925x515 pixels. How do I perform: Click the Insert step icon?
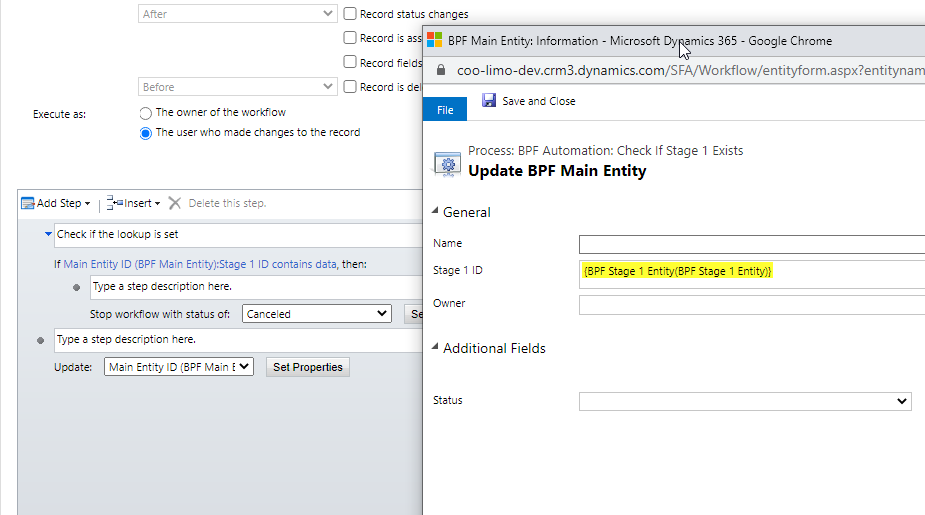[x=114, y=203]
